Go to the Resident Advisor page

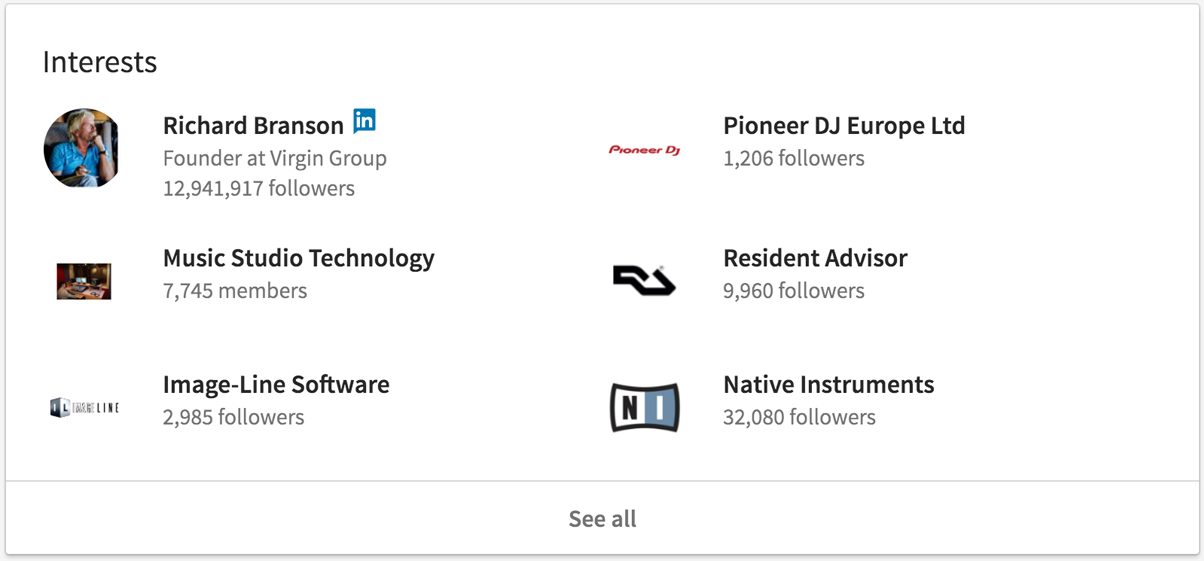[x=815, y=258]
